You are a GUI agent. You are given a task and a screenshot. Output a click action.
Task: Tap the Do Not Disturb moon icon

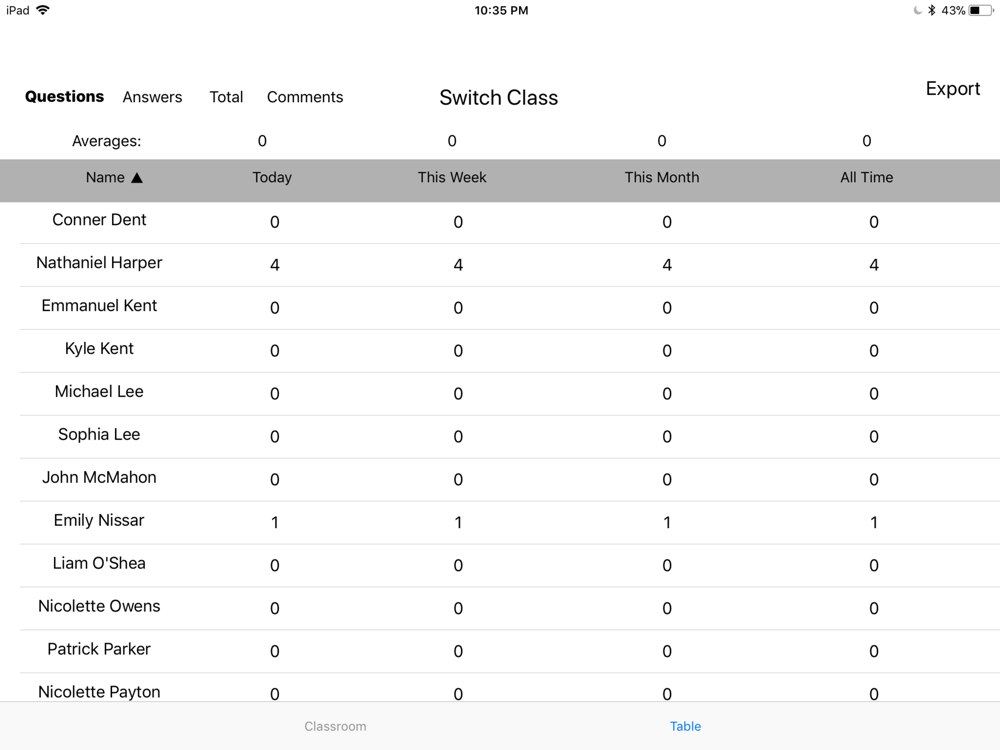pos(917,10)
